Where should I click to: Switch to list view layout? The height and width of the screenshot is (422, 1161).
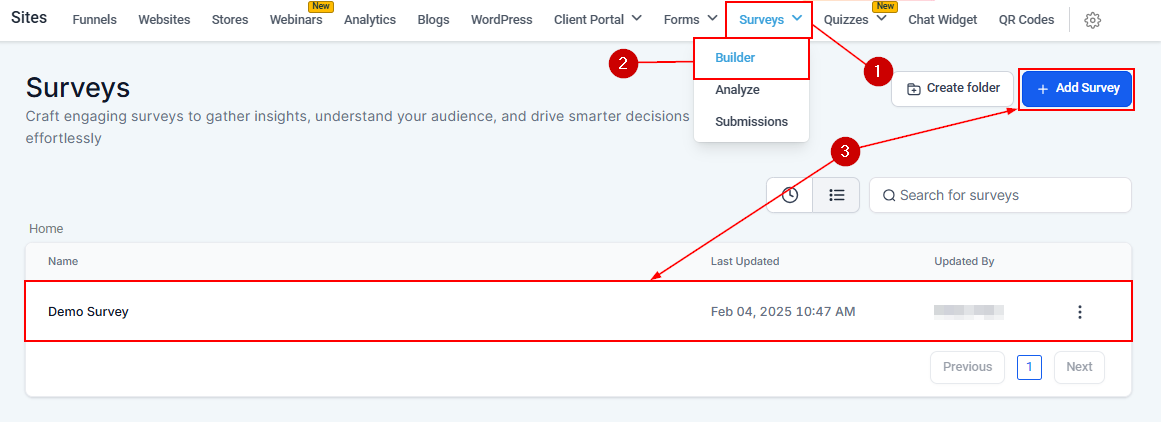click(x=837, y=195)
